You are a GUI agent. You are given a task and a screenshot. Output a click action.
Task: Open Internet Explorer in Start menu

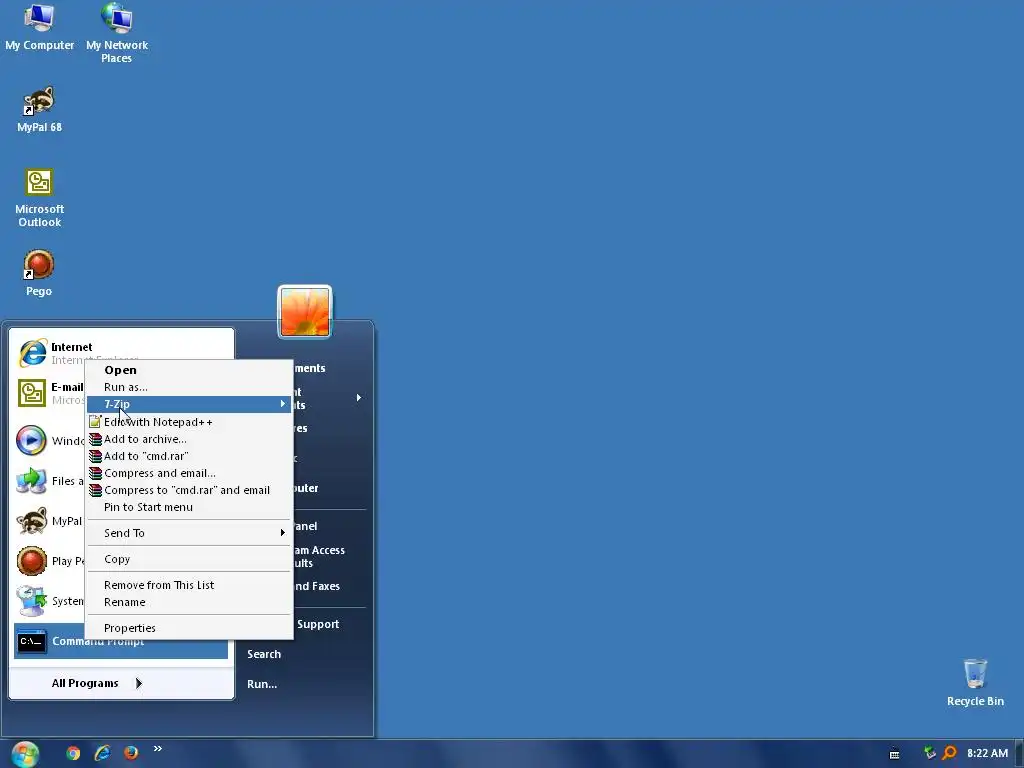33,353
